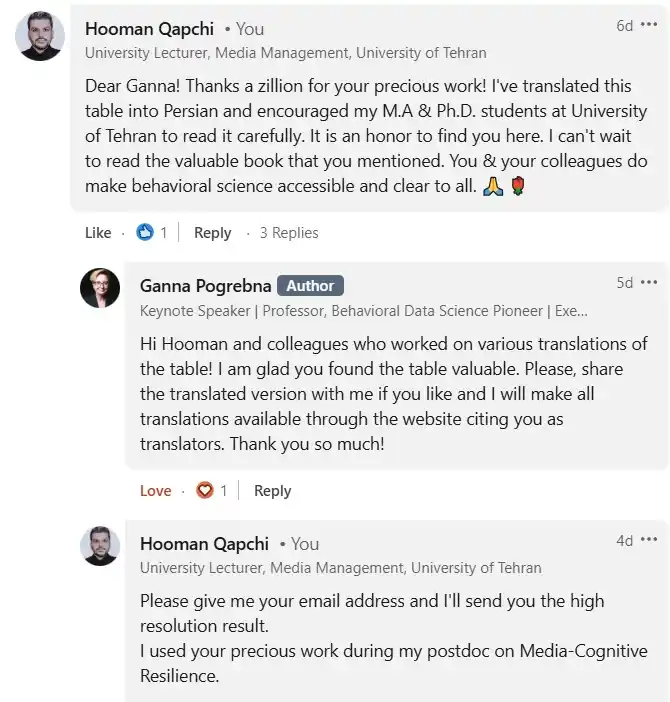The width and height of the screenshot is (670, 702).
Task: Toggle Like on the top comment
Action: (x=98, y=233)
